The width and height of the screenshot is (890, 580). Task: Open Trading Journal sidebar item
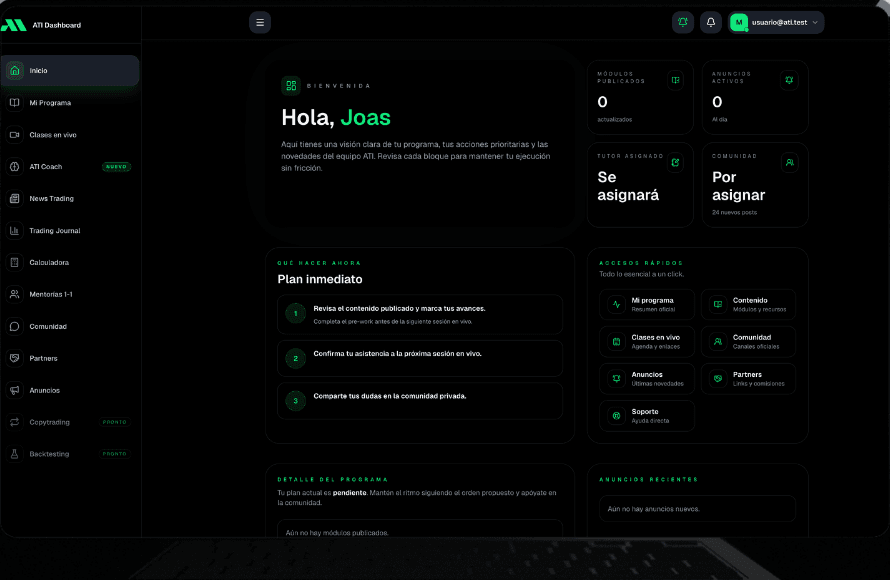pos(70,230)
